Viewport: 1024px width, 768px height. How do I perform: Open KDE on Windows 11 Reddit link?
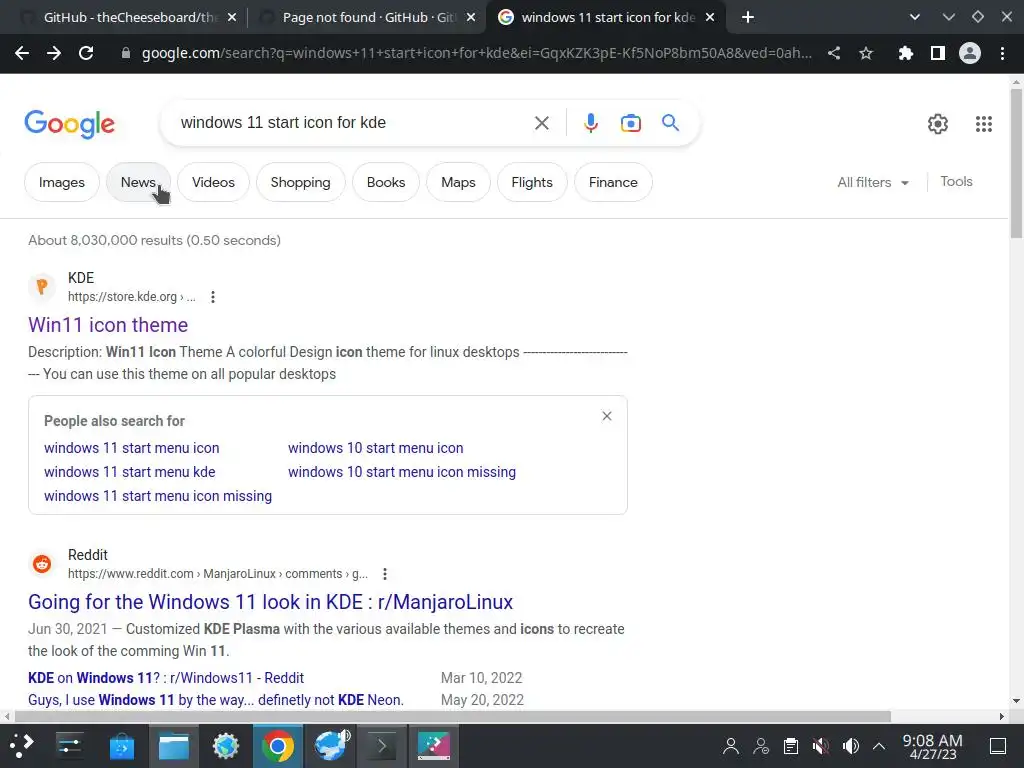[x=166, y=678]
